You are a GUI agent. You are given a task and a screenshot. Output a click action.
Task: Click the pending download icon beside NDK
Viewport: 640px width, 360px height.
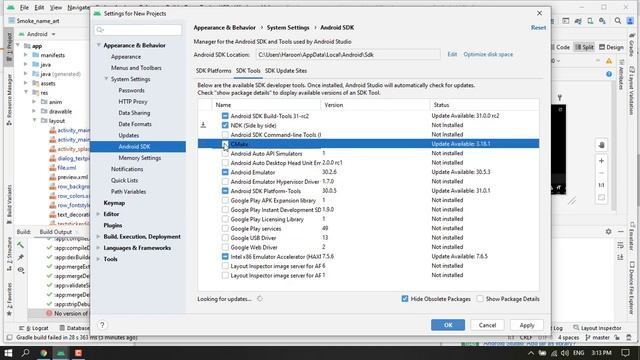[x=203, y=125]
